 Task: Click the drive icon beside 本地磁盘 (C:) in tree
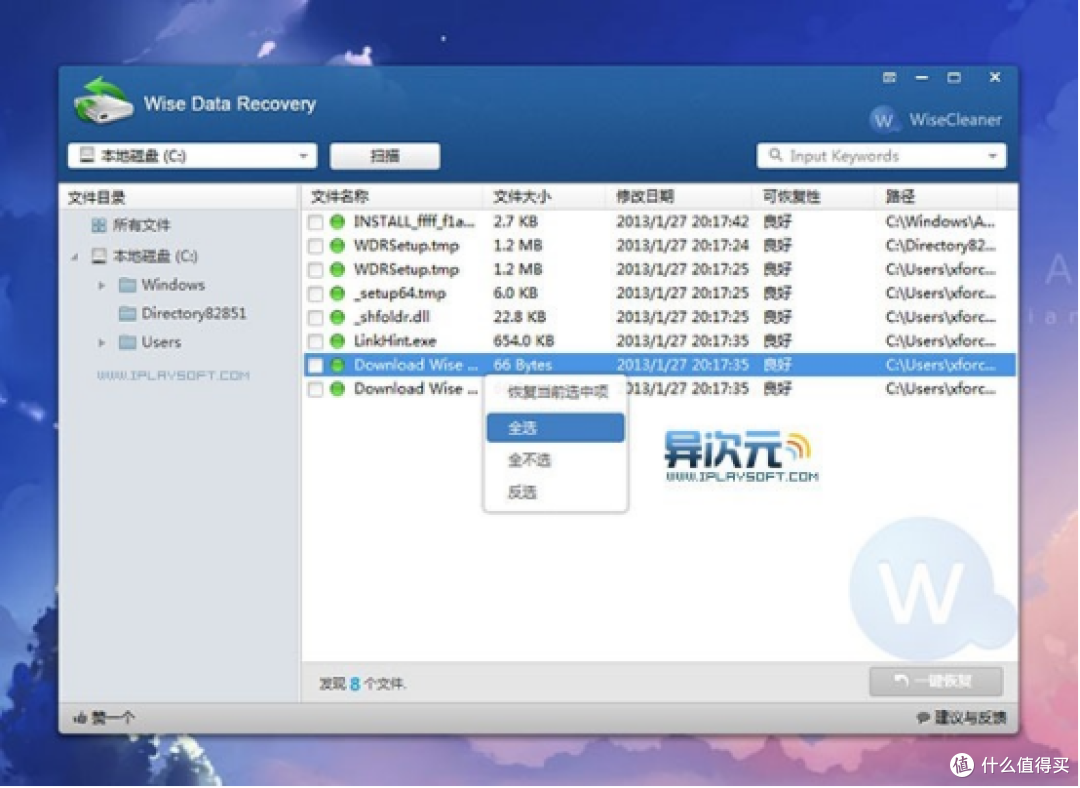click(99, 256)
